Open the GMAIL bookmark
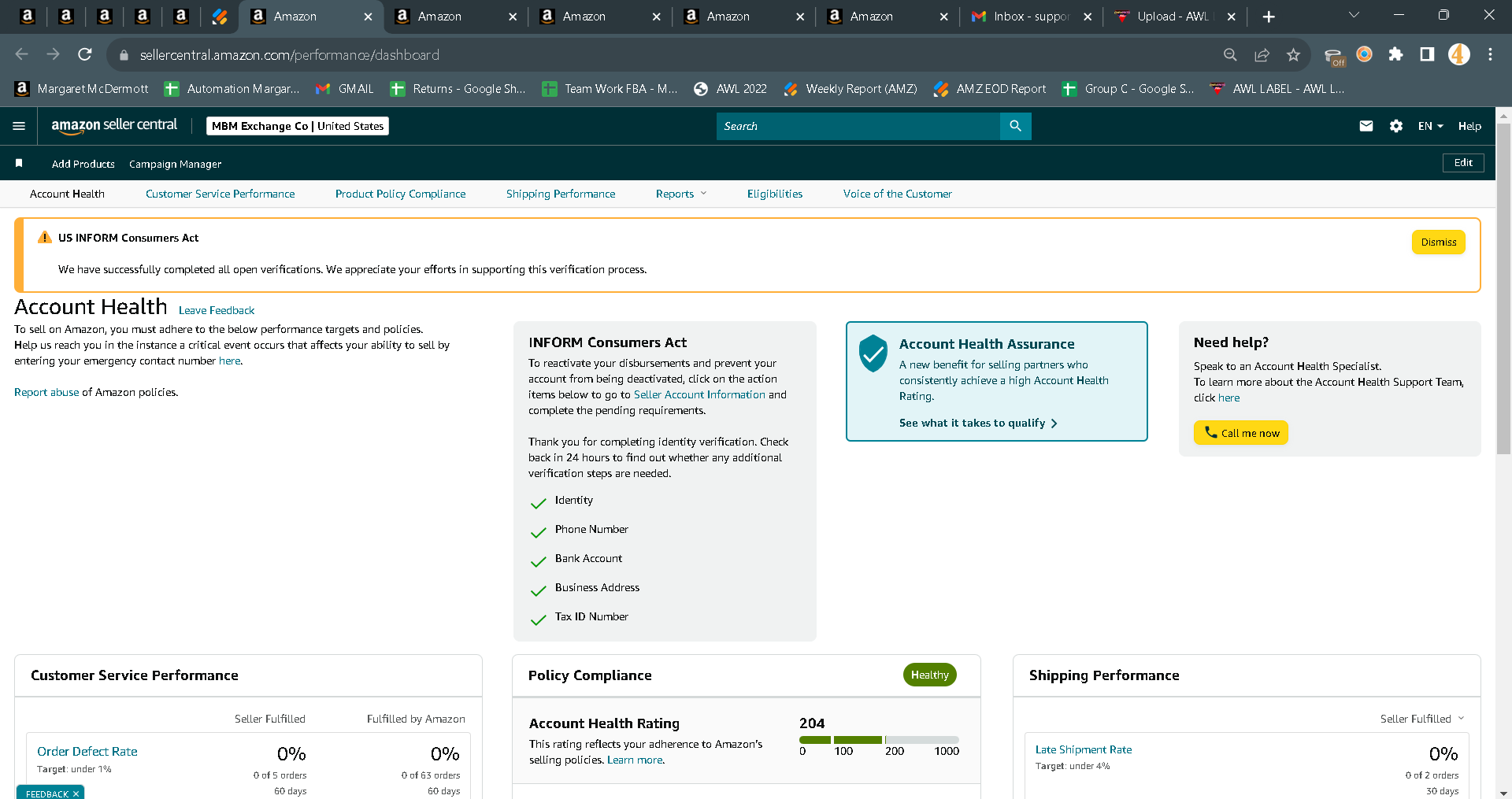The height and width of the screenshot is (799, 1512). pos(345,89)
